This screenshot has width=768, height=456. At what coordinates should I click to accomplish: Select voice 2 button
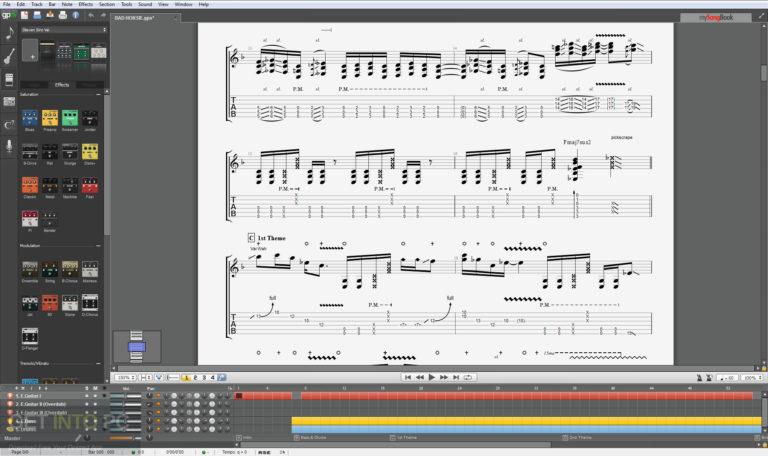tap(195, 378)
